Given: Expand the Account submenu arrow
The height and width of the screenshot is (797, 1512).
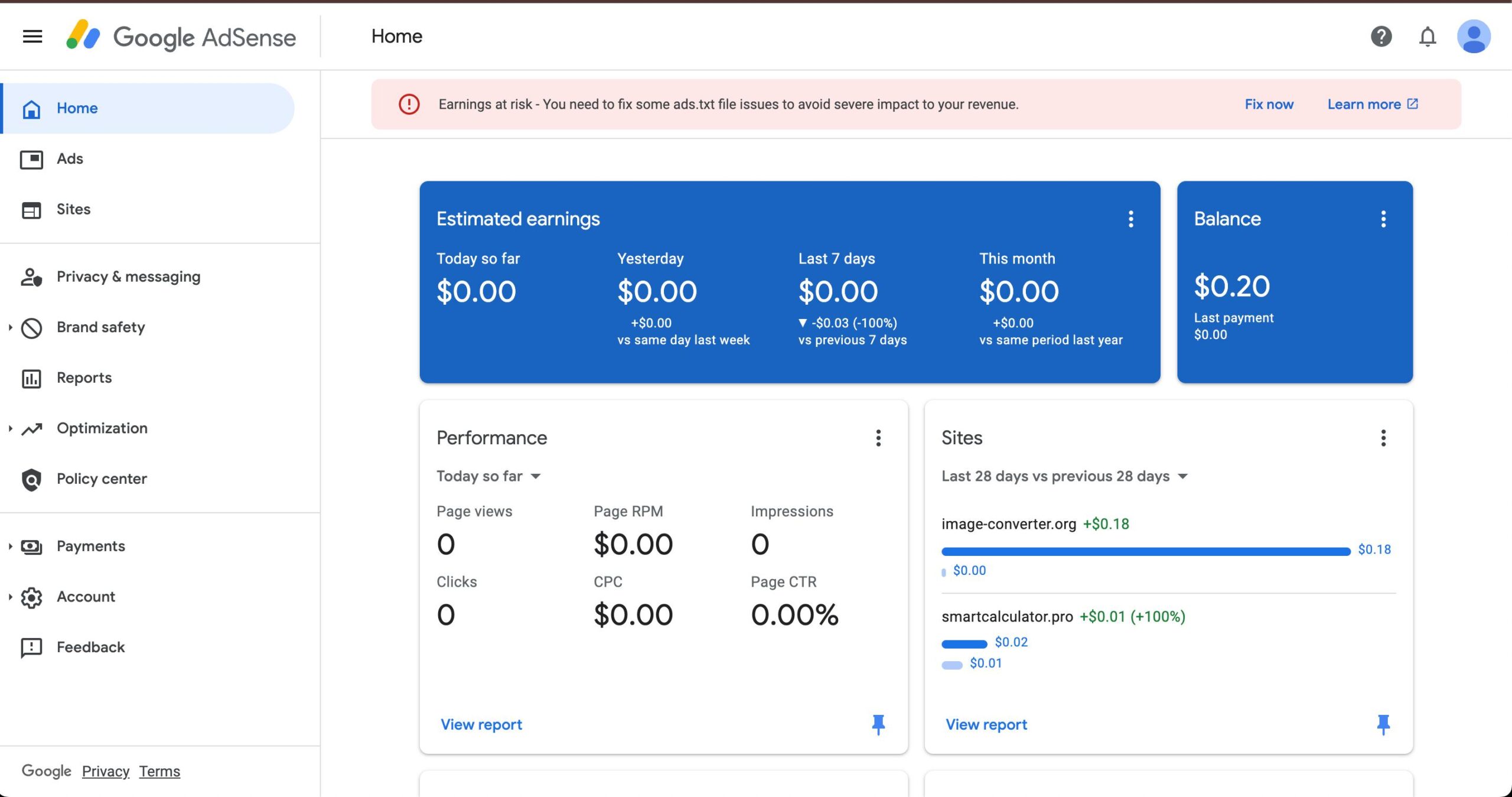Looking at the screenshot, I should pyautogui.click(x=10, y=597).
